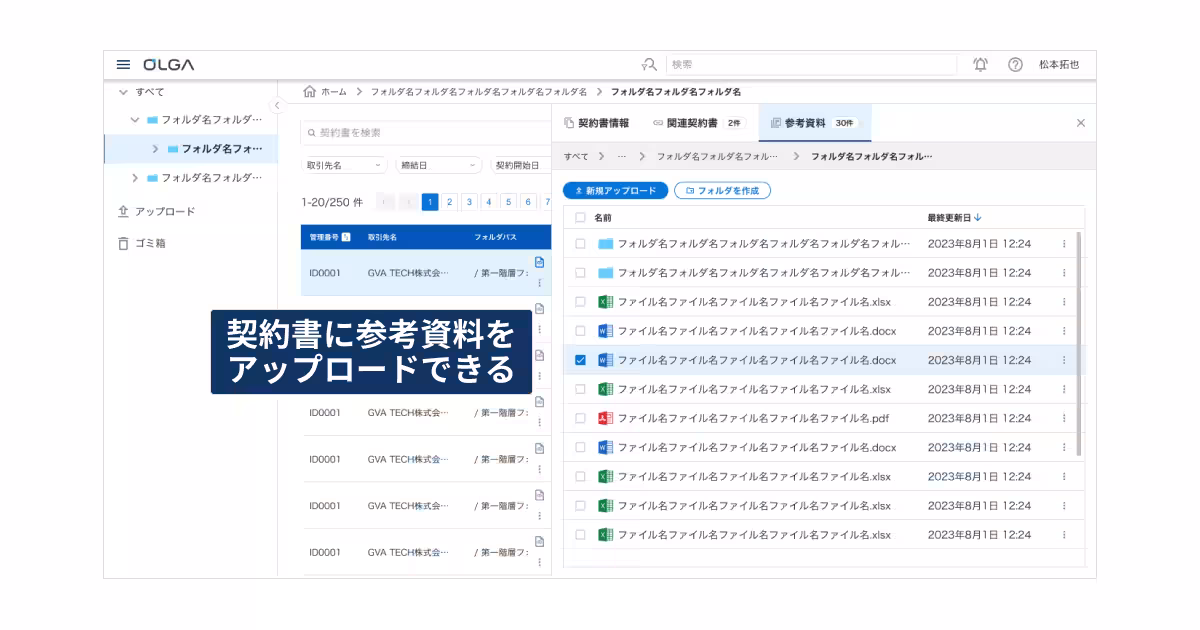
Task: Click the アップロード icon in sidebar
Action: click(123, 212)
